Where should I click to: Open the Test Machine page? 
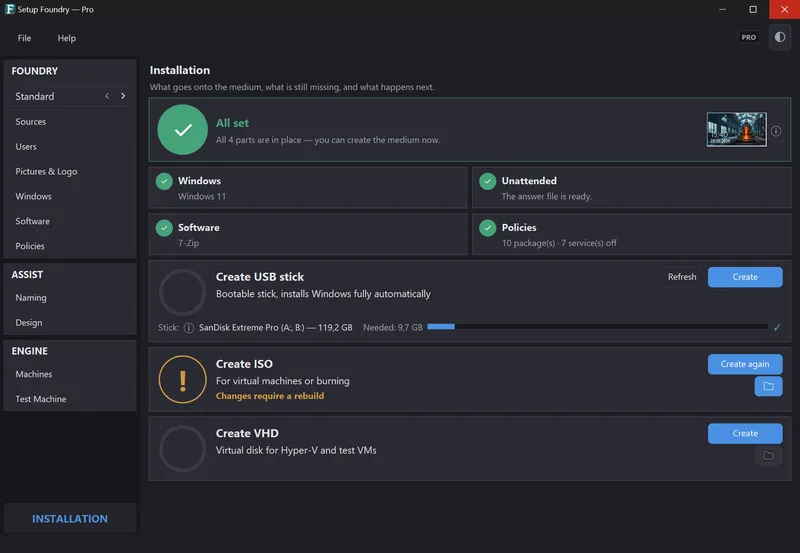[x=70, y=399]
